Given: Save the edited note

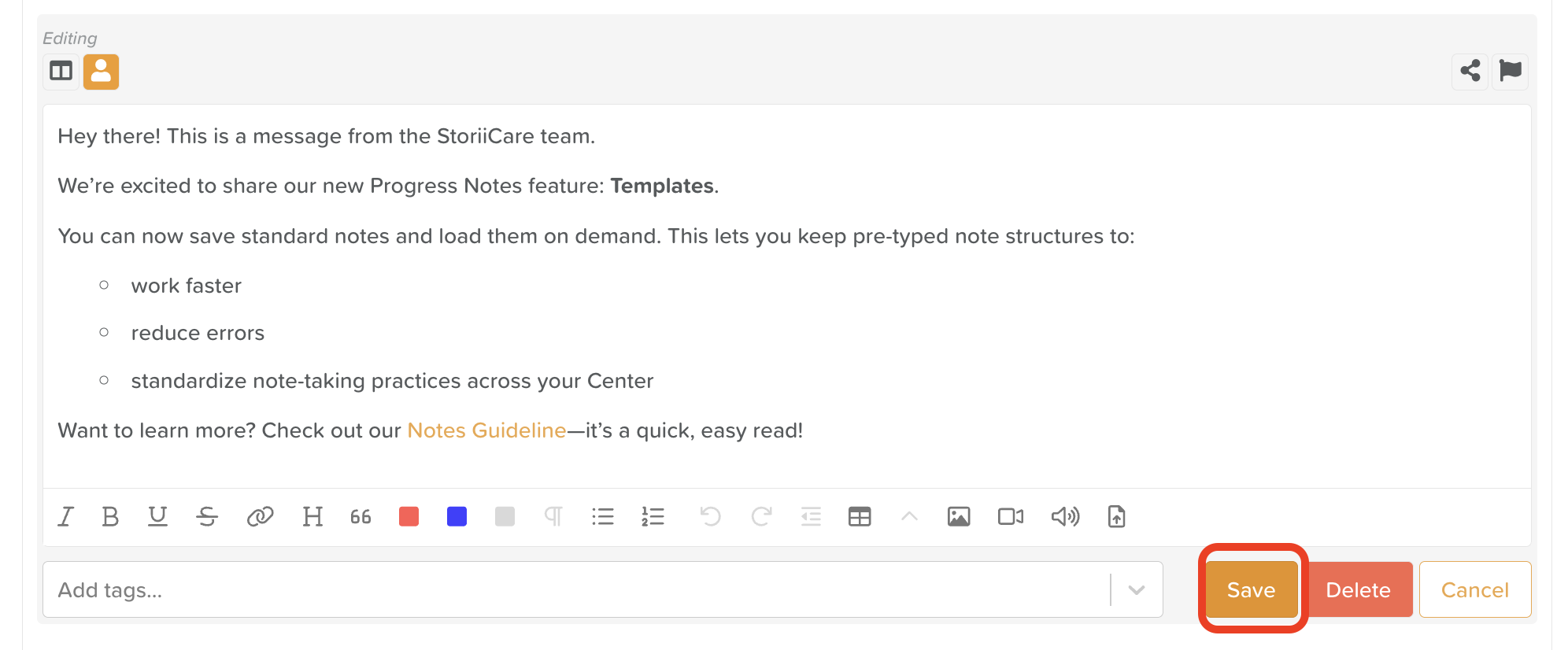Looking at the screenshot, I should (1251, 590).
